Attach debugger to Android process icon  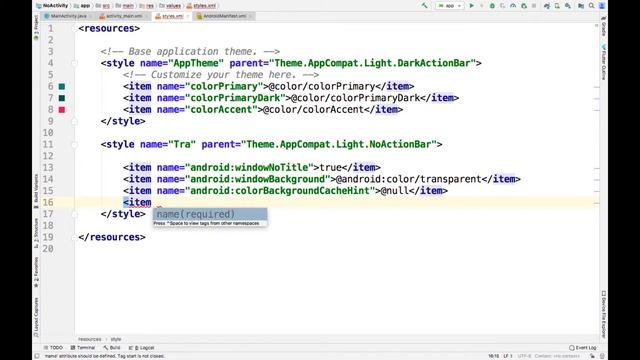coord(524,6)
